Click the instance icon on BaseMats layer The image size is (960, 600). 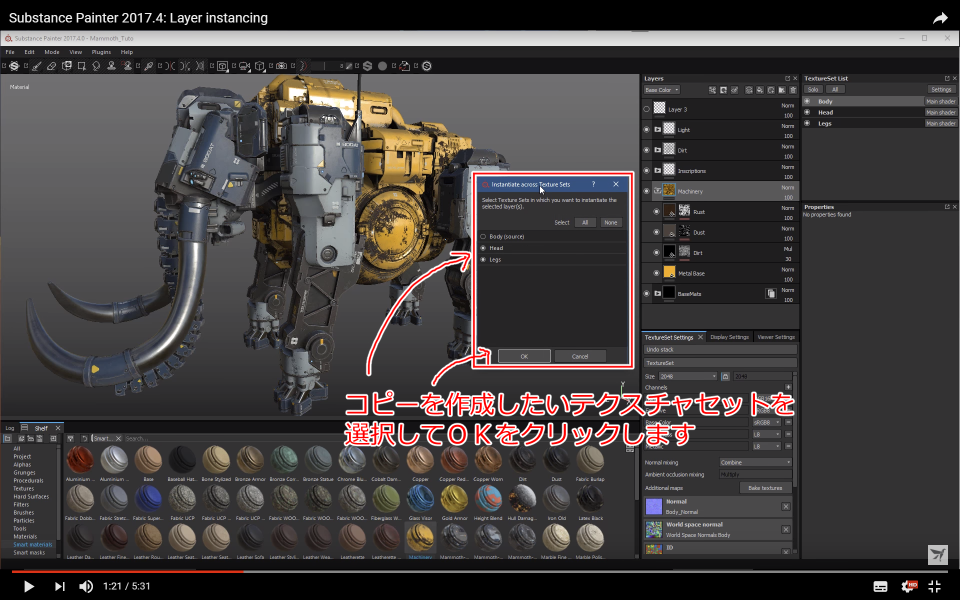click(x=771, y=294)
